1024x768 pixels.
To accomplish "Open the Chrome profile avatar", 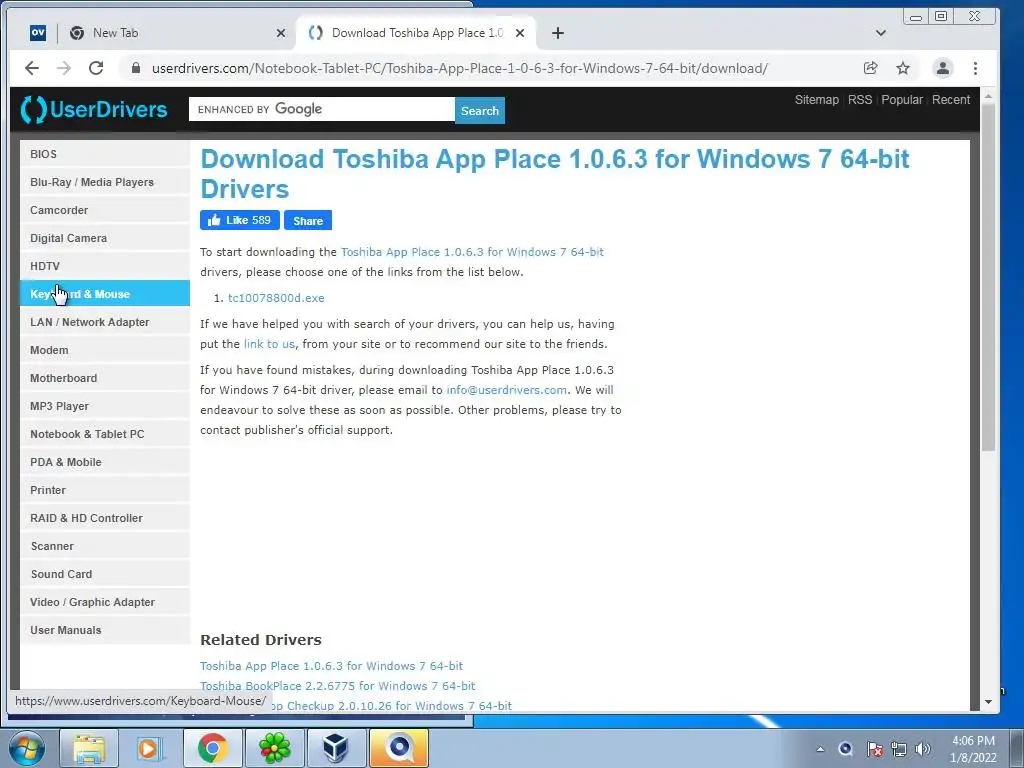I will 942,68.
